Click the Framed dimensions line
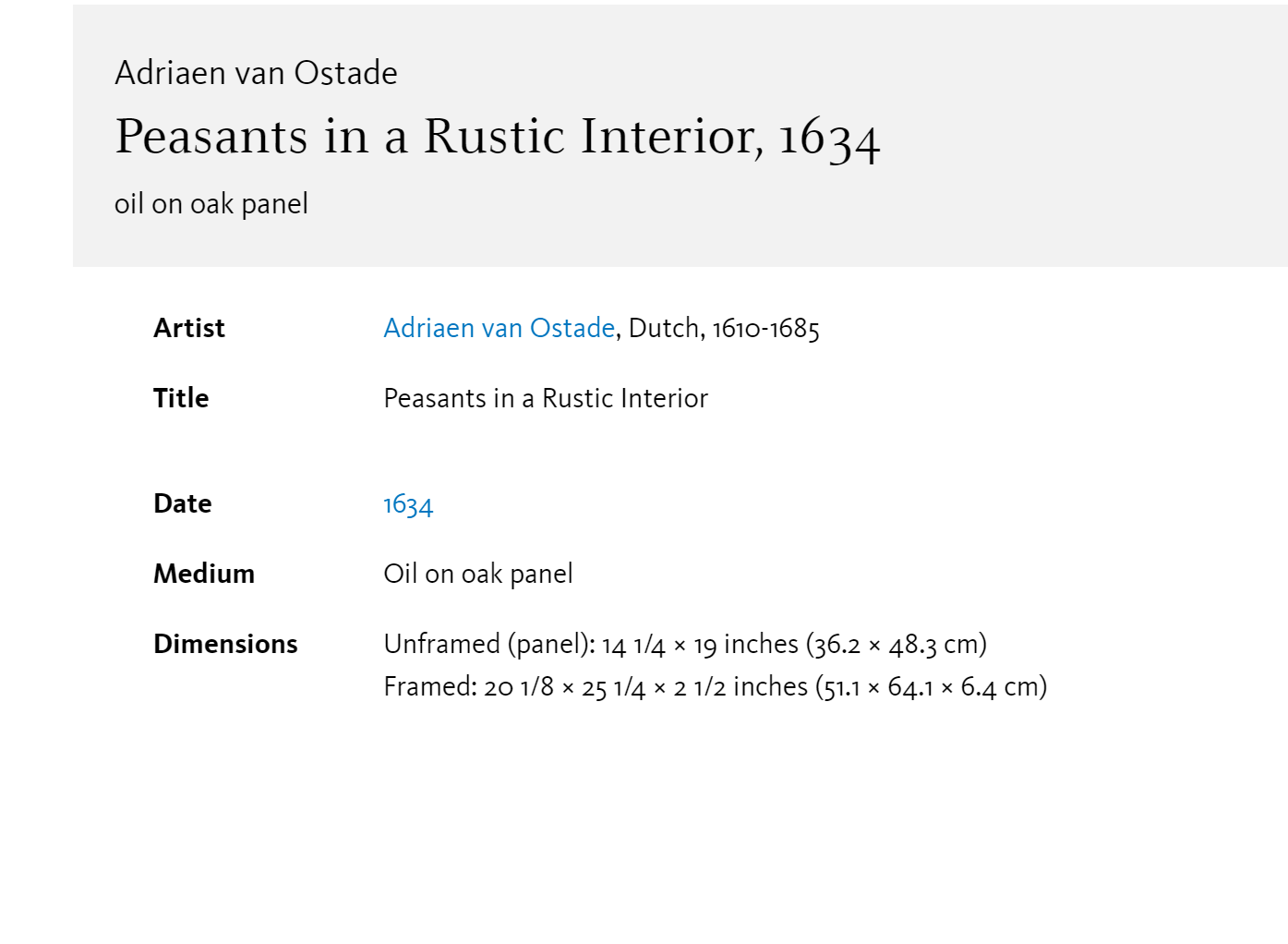This screenshot has height=944, width=1288. (x=716, y=686)
